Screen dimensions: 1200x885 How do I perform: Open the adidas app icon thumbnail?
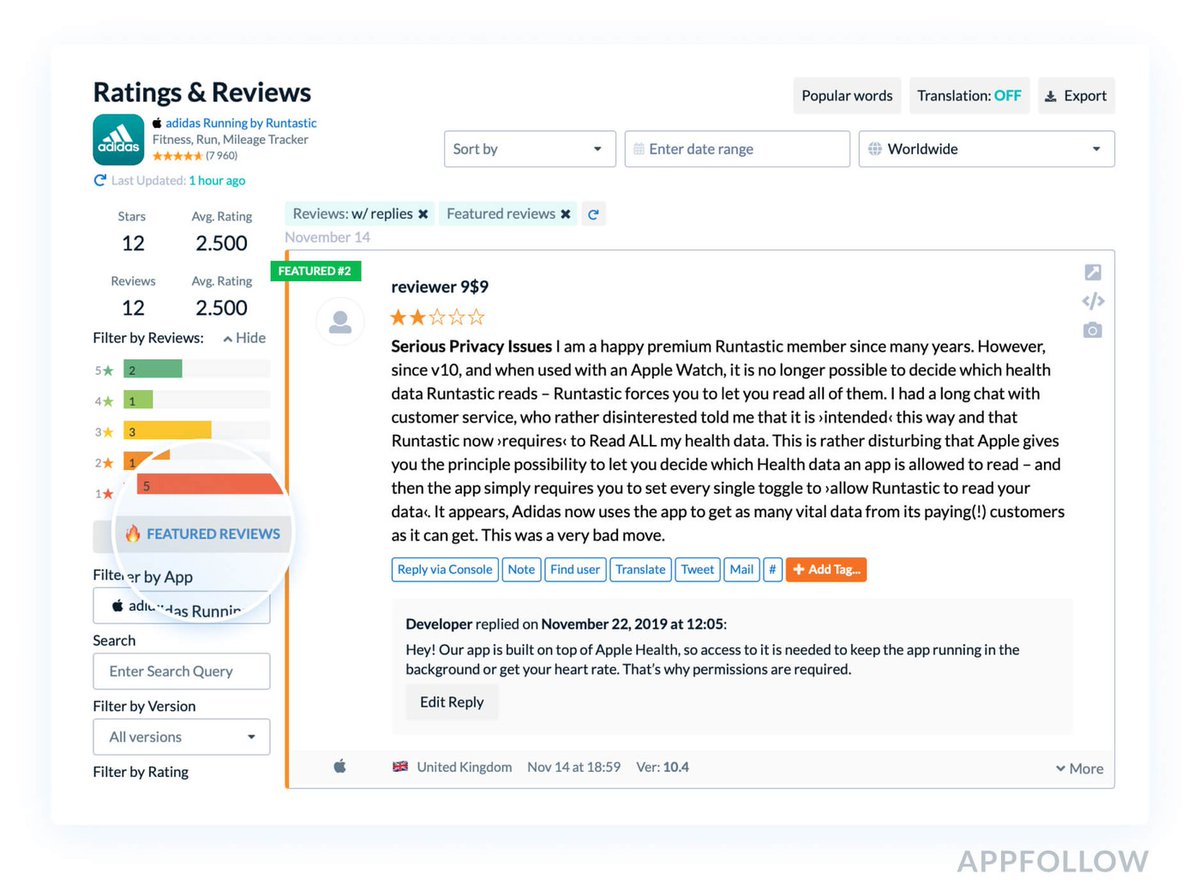[x=118, y=139]
